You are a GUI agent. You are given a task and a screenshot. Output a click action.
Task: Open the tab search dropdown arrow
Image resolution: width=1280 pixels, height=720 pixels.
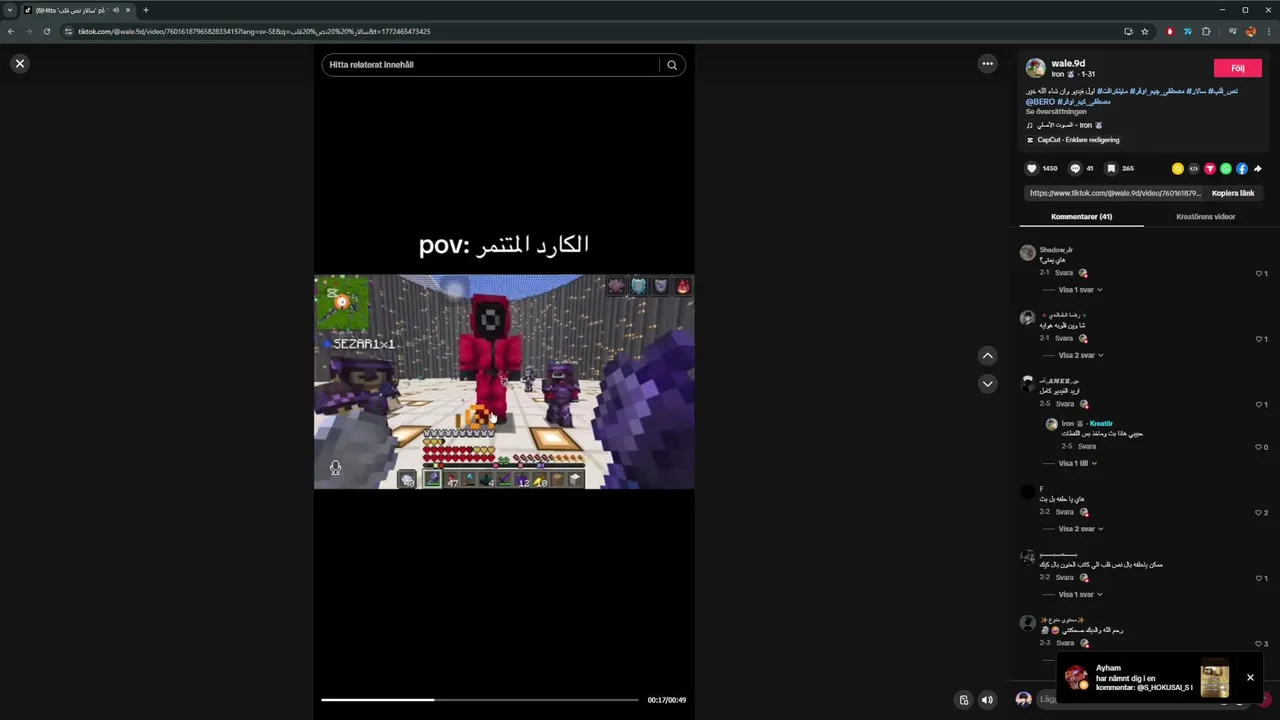tap(10, 10)
